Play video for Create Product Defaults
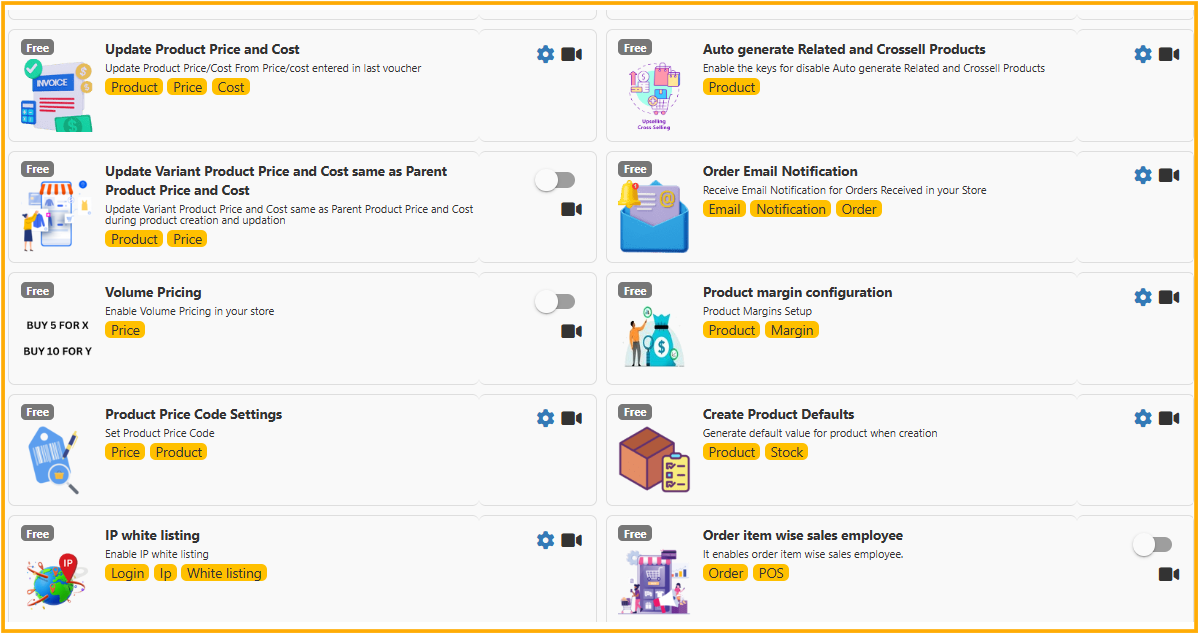Viewport: 1198px width, 635px height. [x=1169, y=418]
